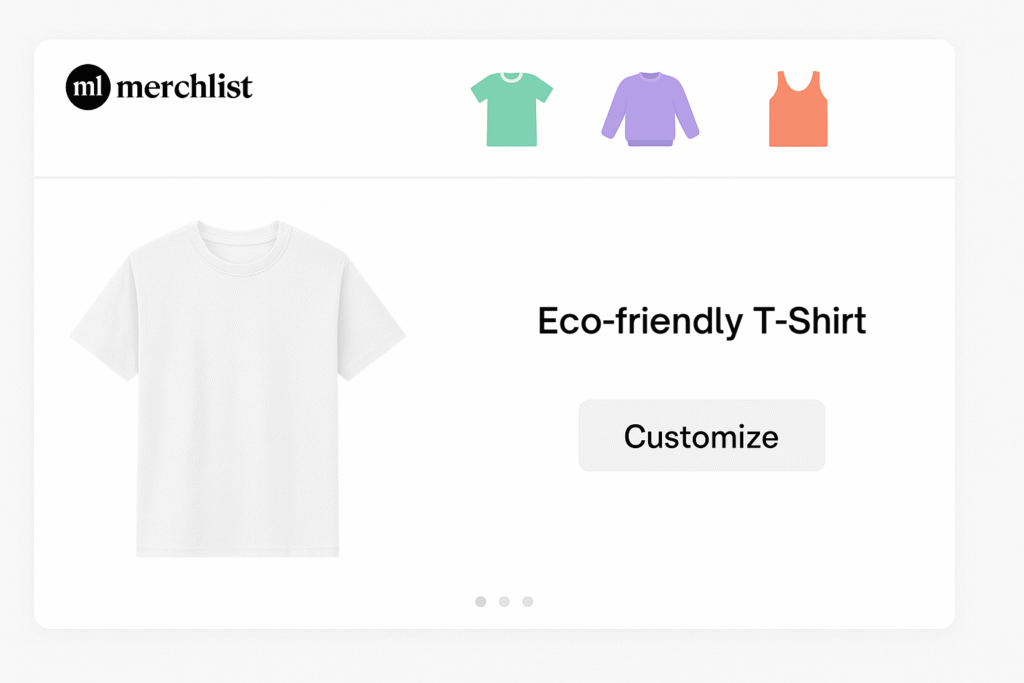1024x683 pixels.
Task: Click the black circular ml logo
Action: click(87, 87)
